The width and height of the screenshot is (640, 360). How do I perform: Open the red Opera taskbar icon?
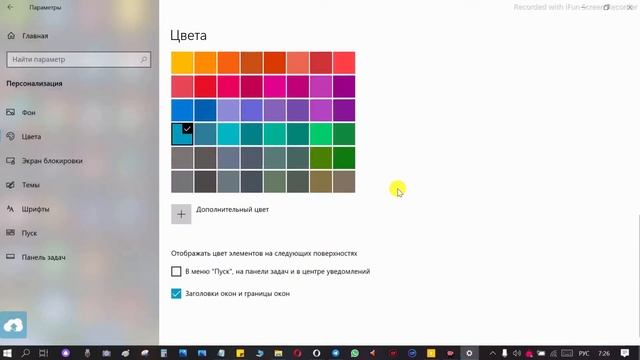point(298,353)
